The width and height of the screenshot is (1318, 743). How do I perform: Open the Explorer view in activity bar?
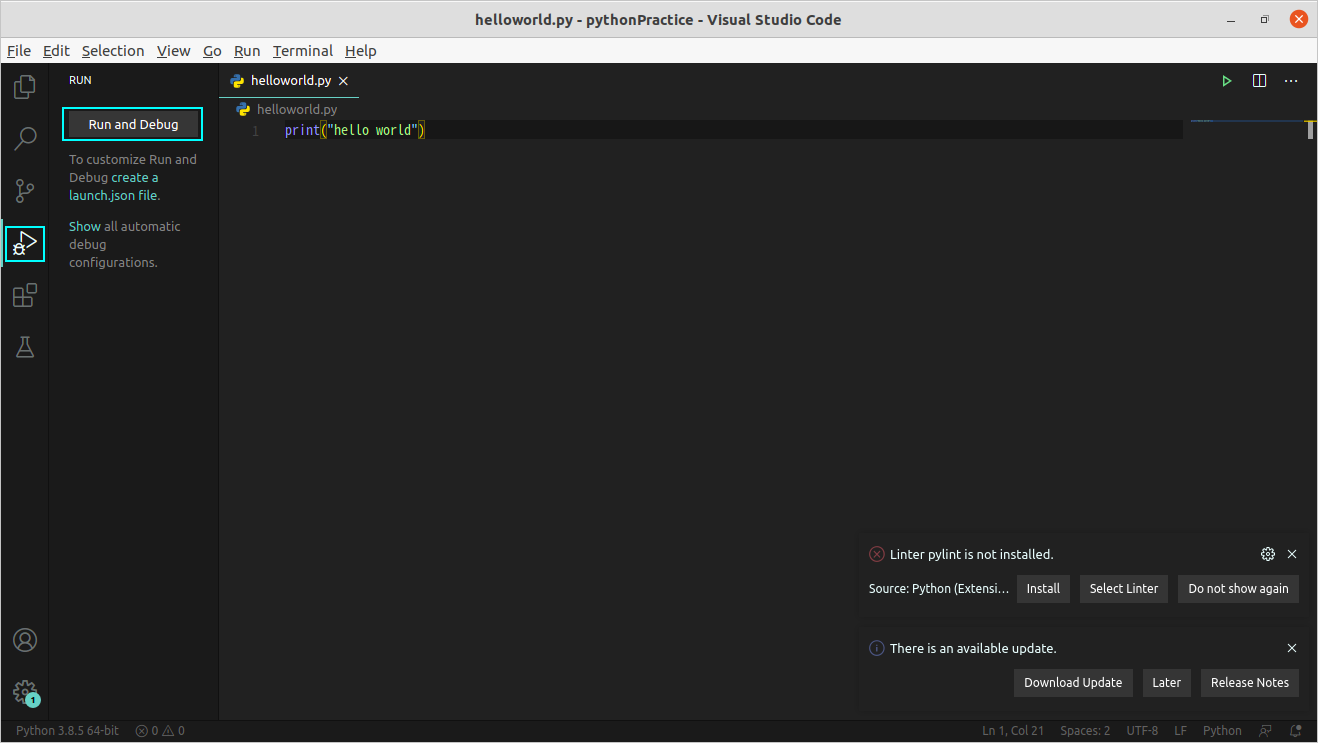25,87
